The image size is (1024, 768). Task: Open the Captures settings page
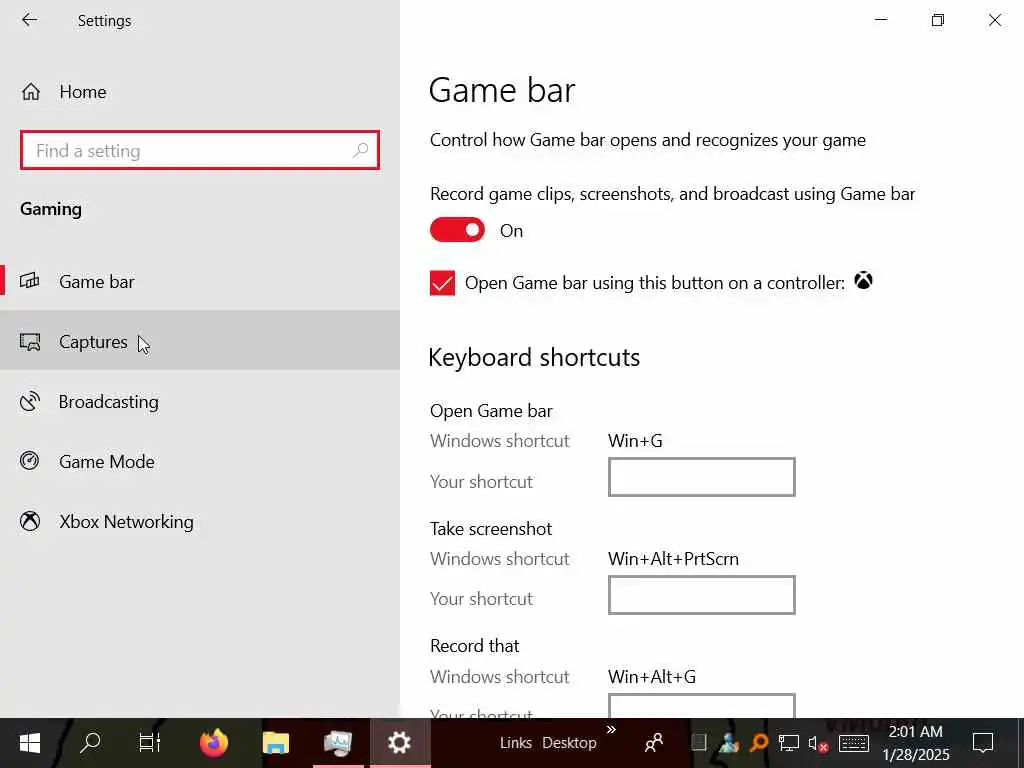(x=200, y=341)
